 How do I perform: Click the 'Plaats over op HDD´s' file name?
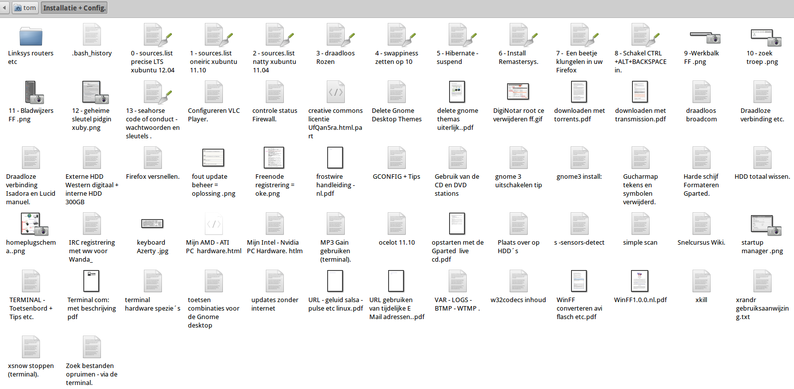pyautogui.click(x=518, y=247)
